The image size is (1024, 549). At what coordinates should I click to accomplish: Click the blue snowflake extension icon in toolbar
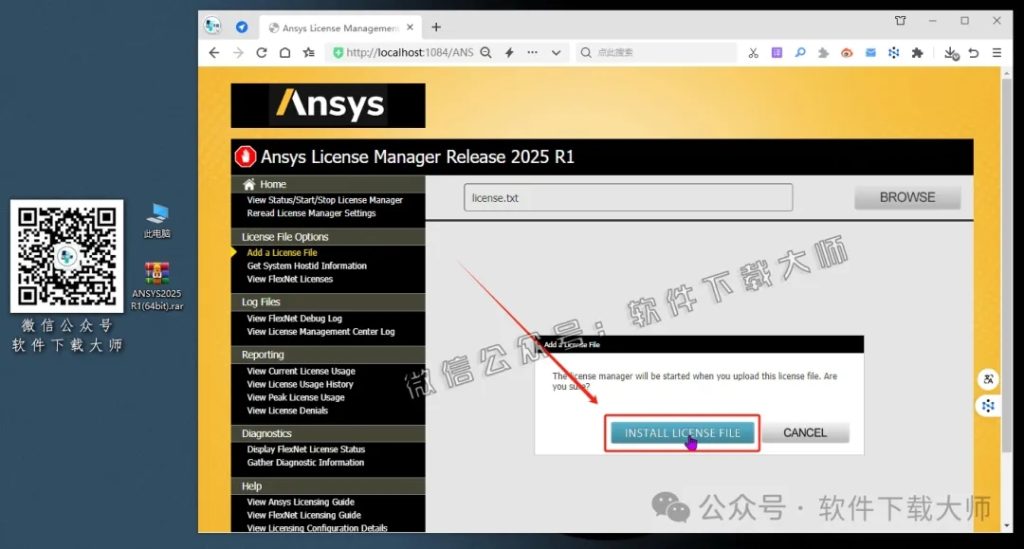[x=893, y=53]
